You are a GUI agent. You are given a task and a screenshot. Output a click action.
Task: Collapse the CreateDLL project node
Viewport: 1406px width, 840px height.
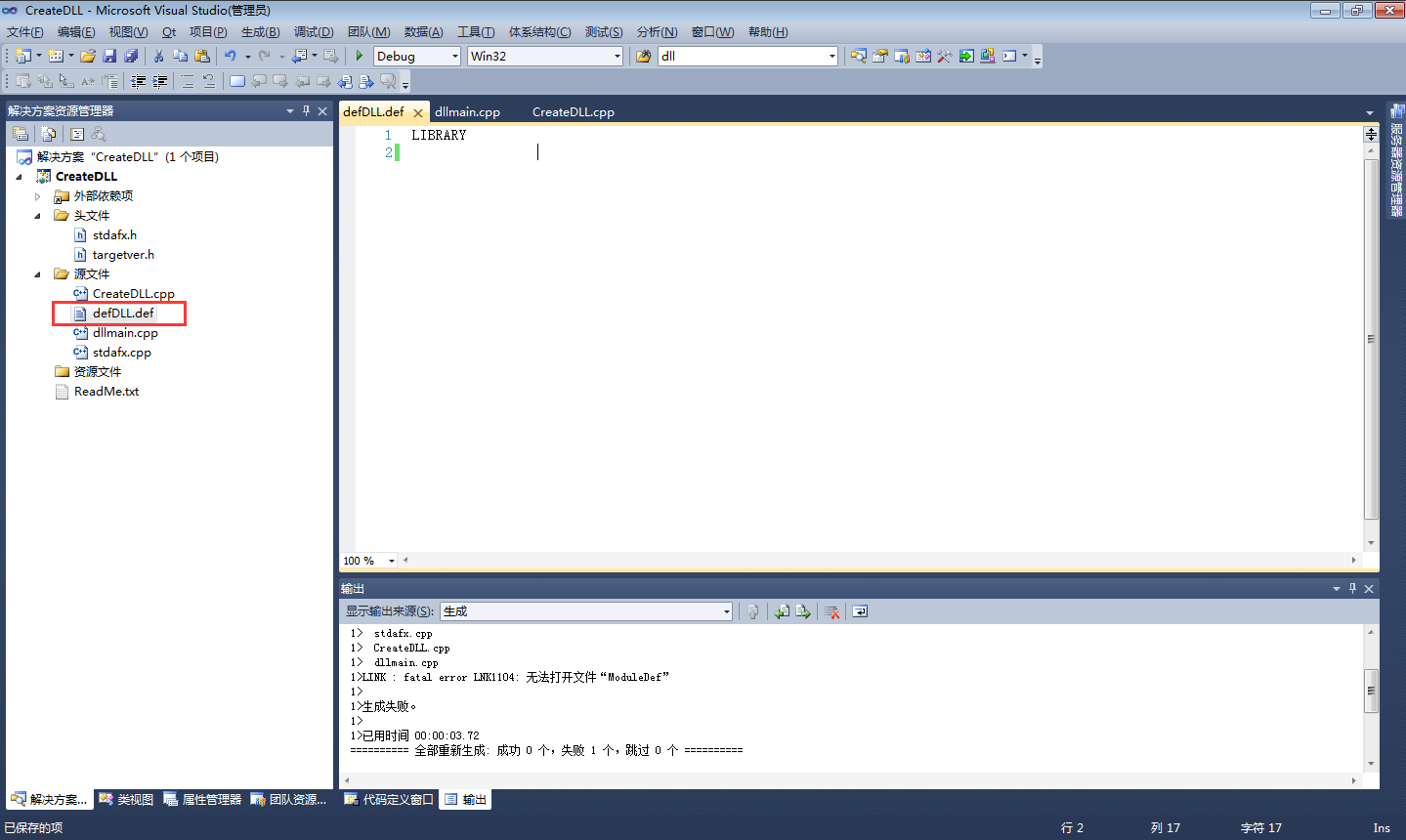(x=20, y=177)
